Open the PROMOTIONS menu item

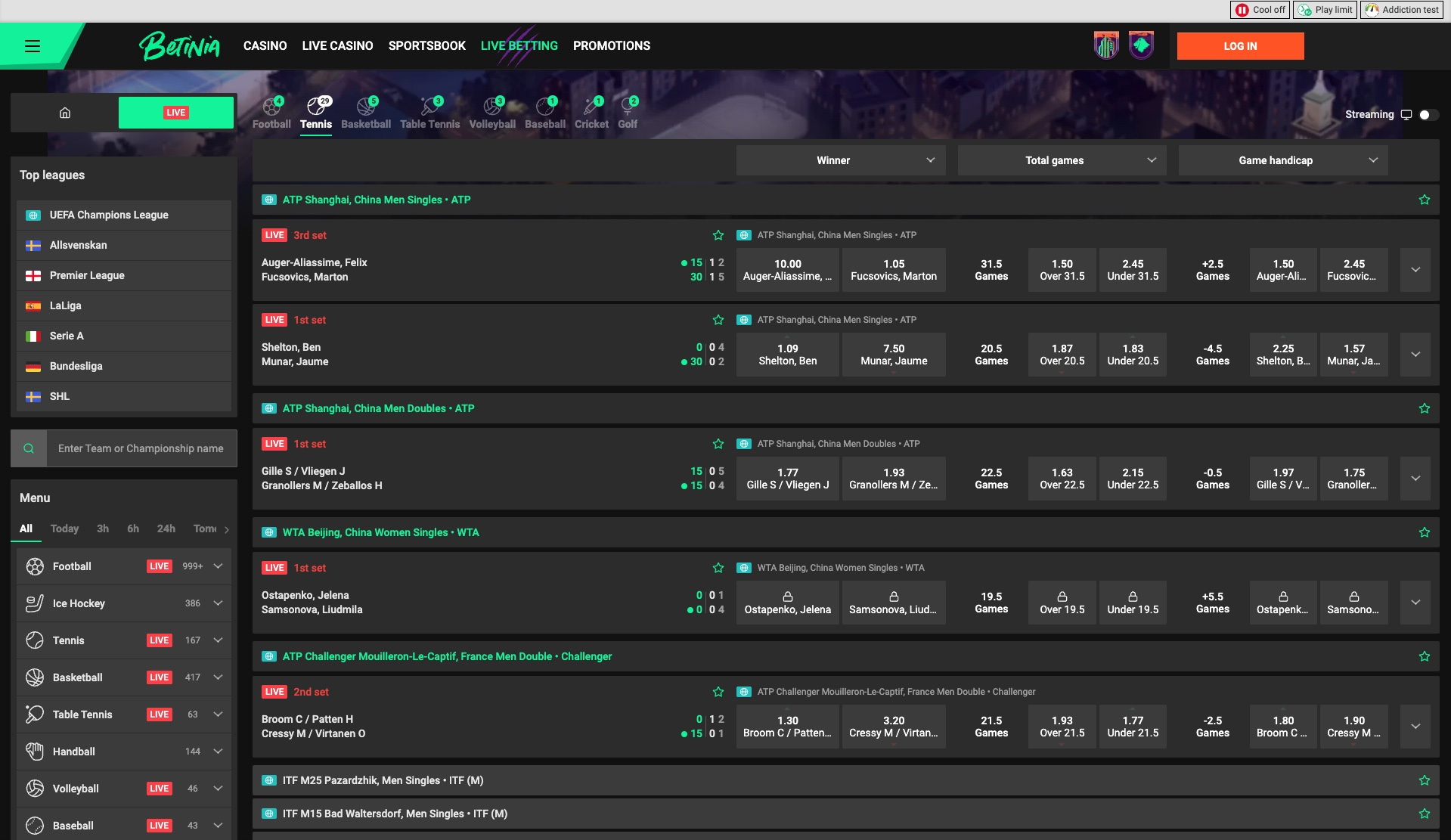click(611, 45)
